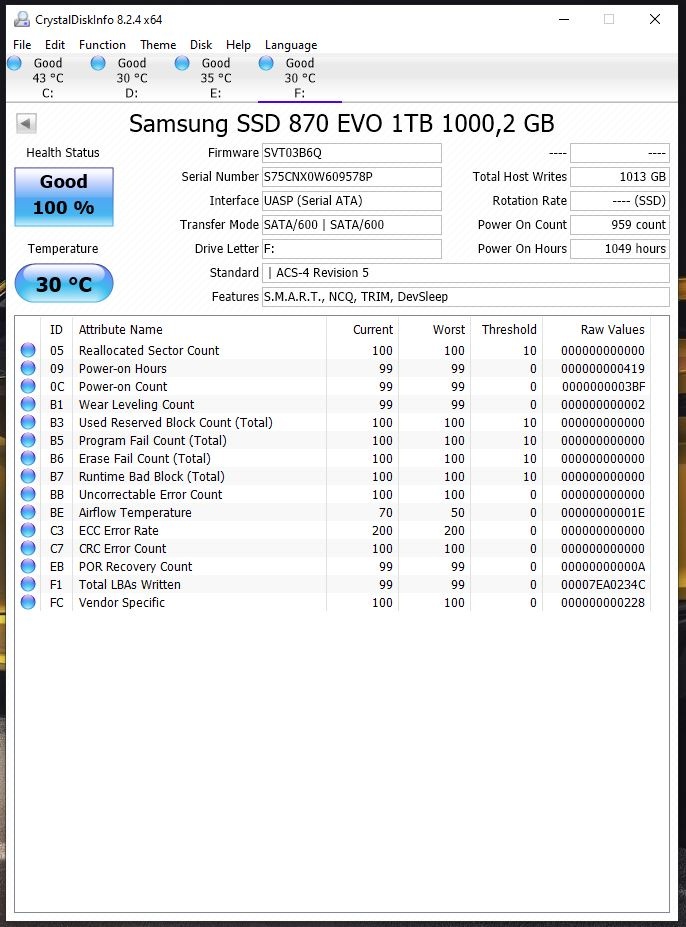Switch to drive E: tab showing 35 °C
The width and height of the screenshot is (686, 927).
click(x=215, y=78)
